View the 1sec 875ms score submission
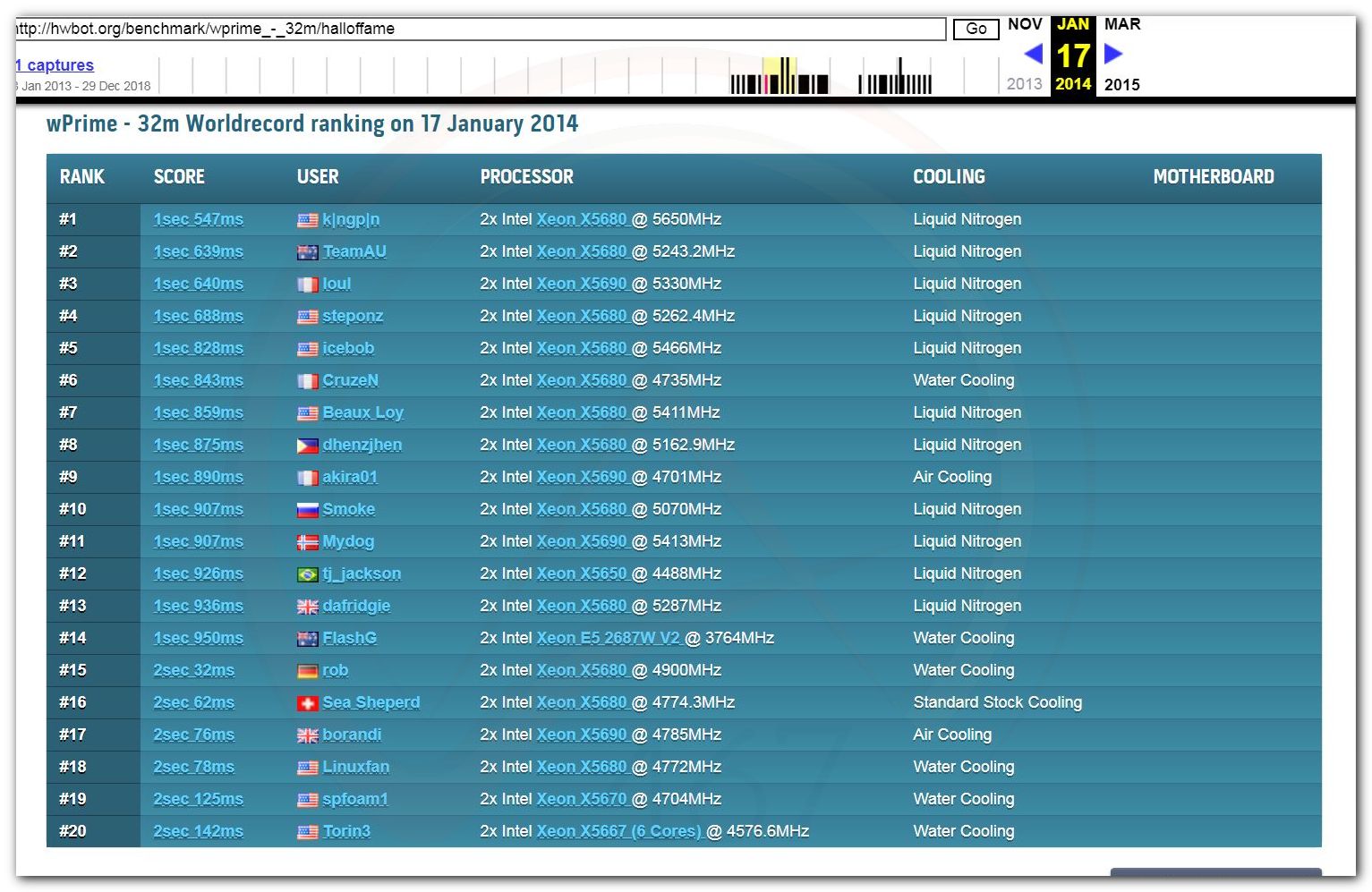1372x892 pixels. [x=198, y=445]
